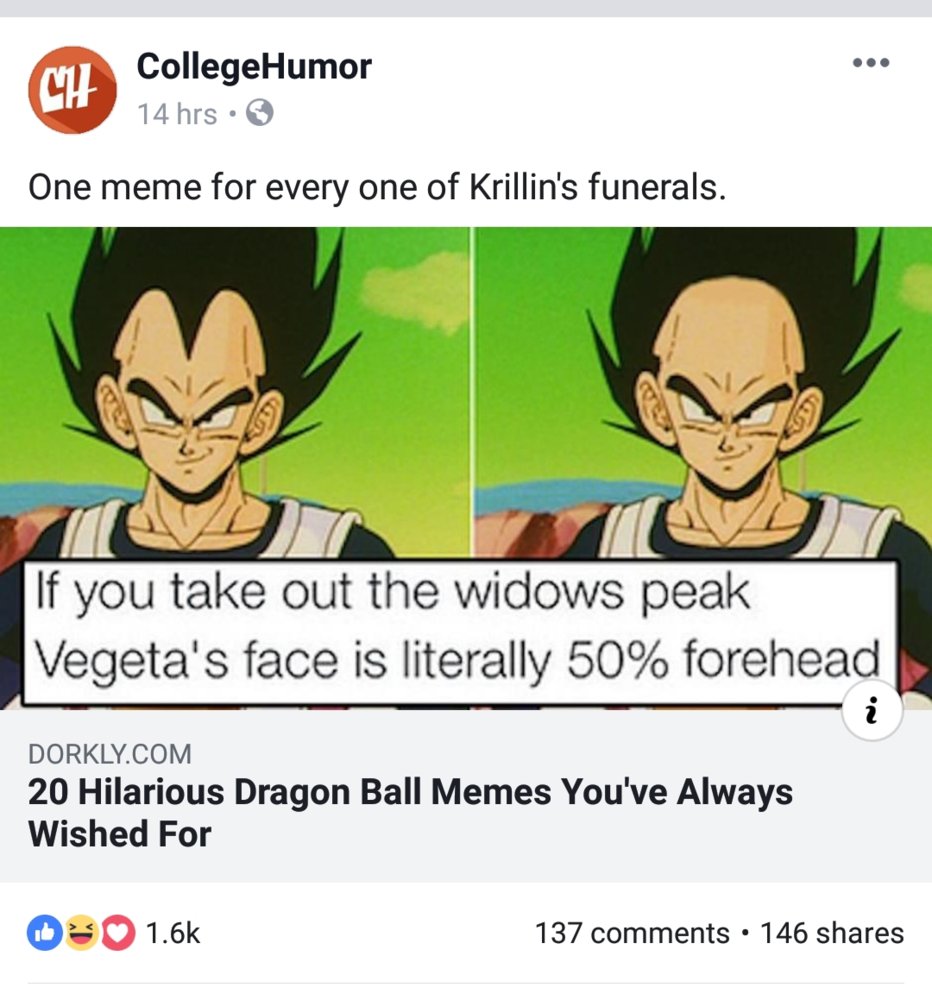This screenshot has width=932, height=1000.
Task: View the 146 shares list
Action: [832, 933]
